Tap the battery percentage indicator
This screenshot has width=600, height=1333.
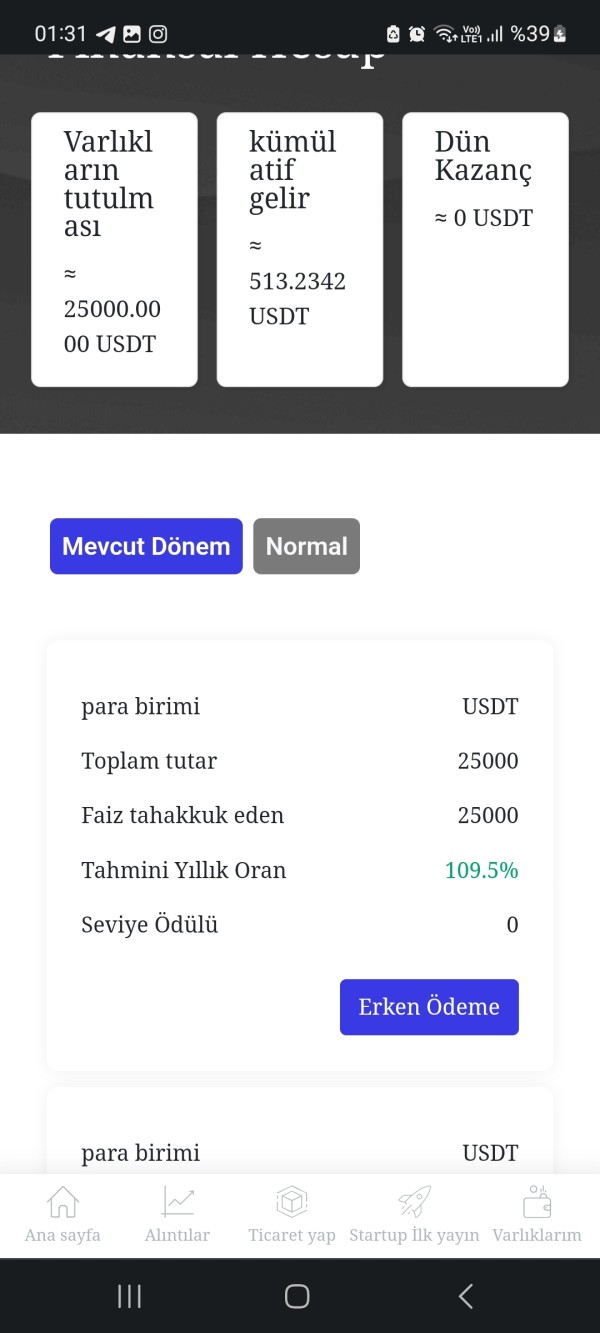[530, 34]
